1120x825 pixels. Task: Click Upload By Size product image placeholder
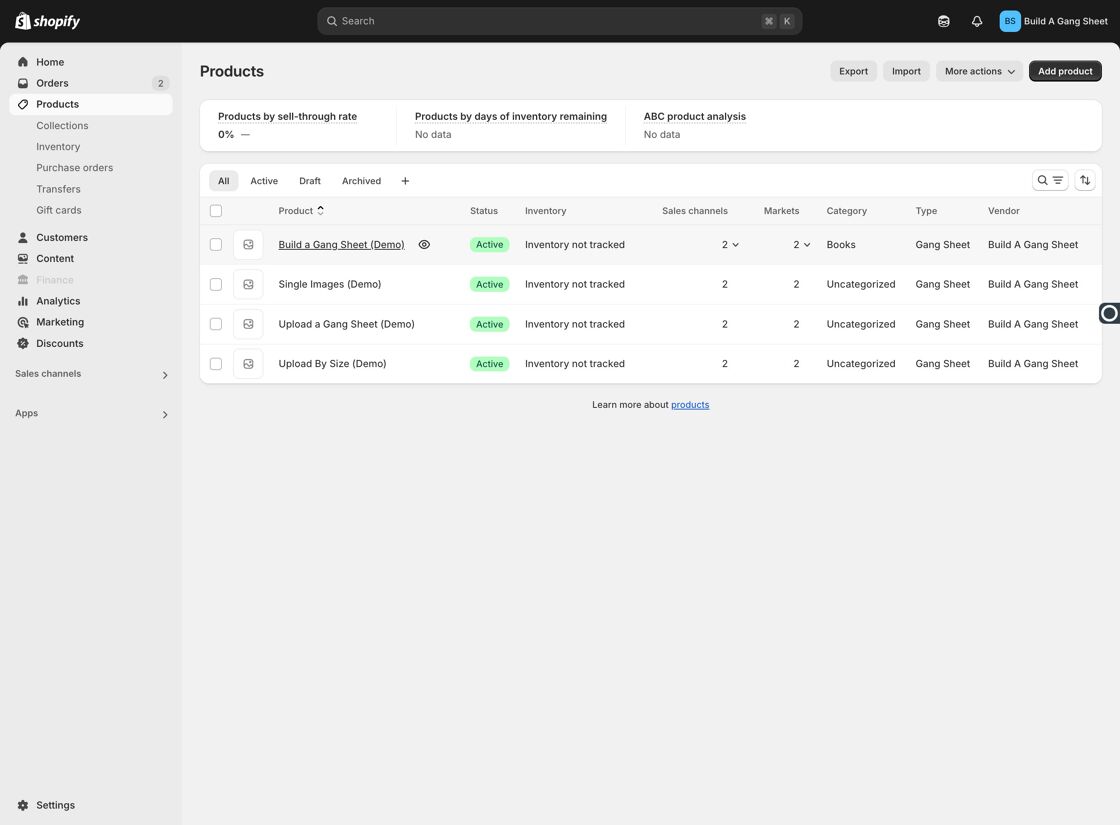click(248, 364)
